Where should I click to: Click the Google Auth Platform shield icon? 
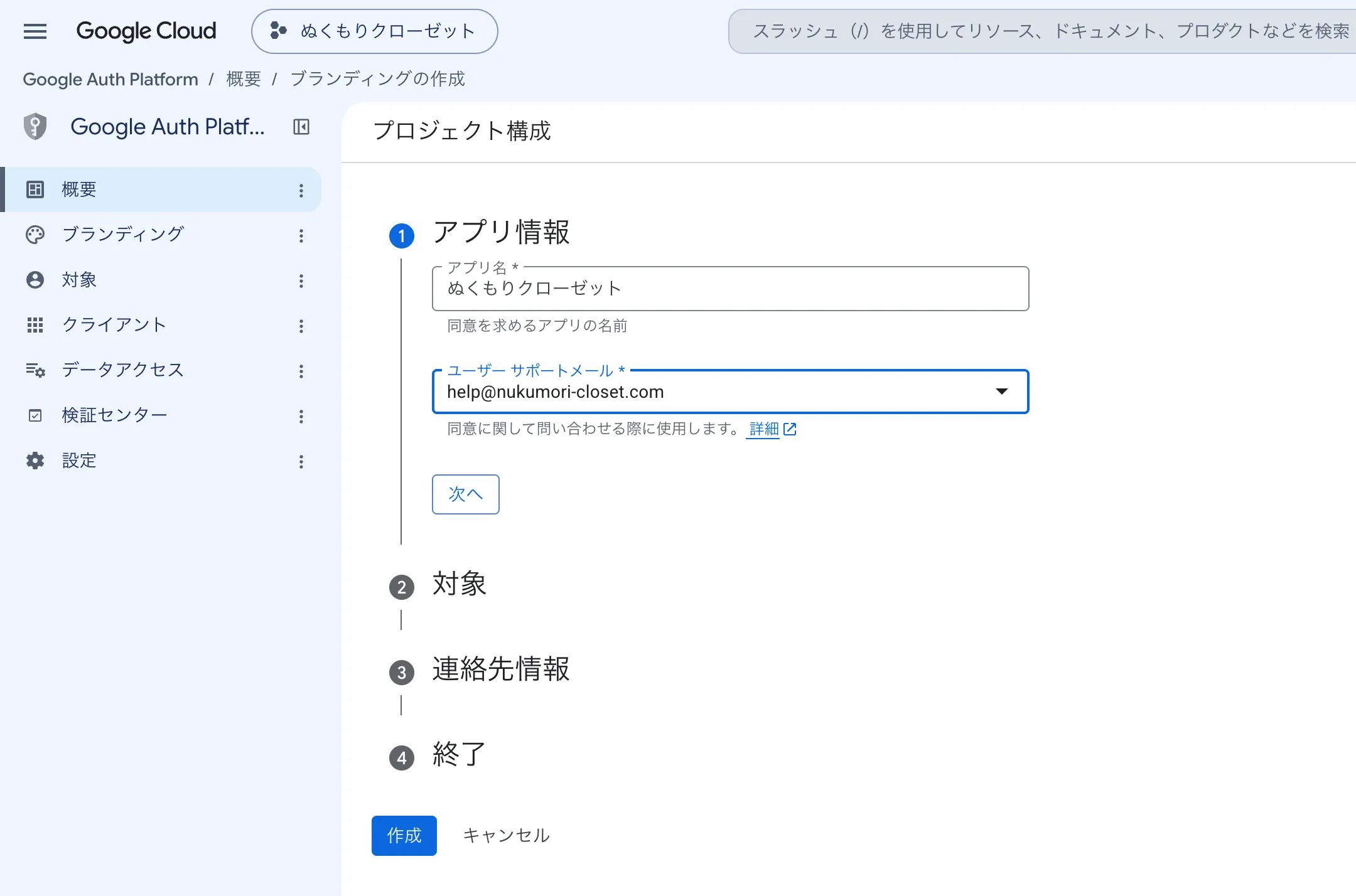[35, 127]
